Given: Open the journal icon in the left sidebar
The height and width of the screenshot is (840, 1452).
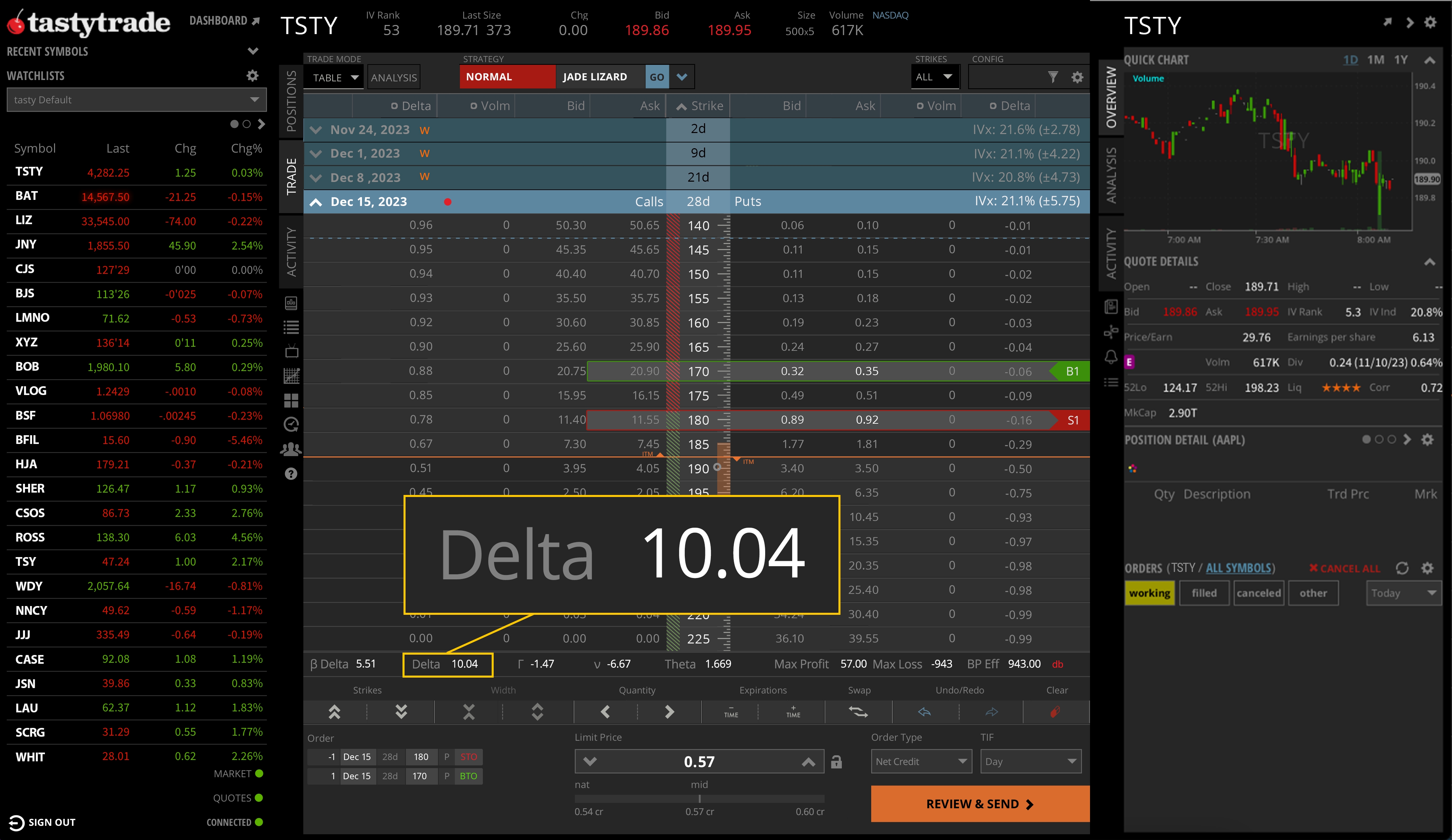Looking at the screenshot, I should (x=291, y=303).
